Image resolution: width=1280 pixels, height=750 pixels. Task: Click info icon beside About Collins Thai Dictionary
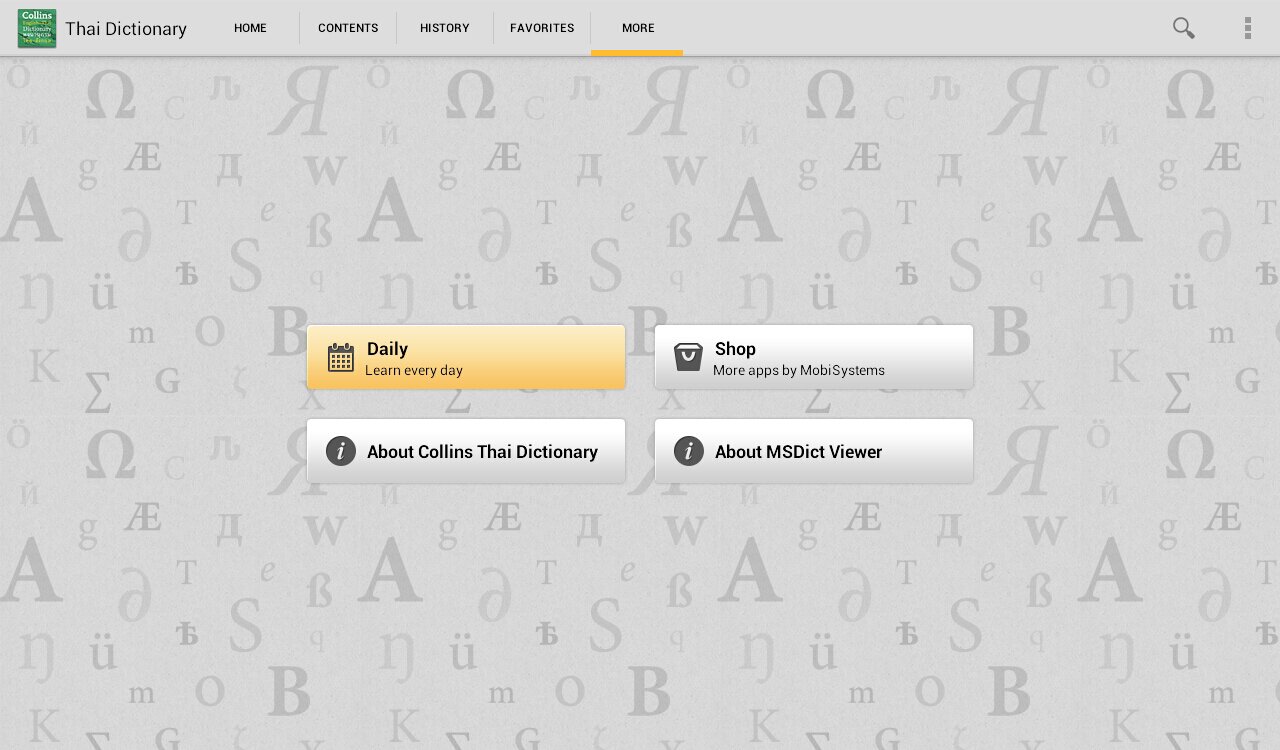point(341,451)
